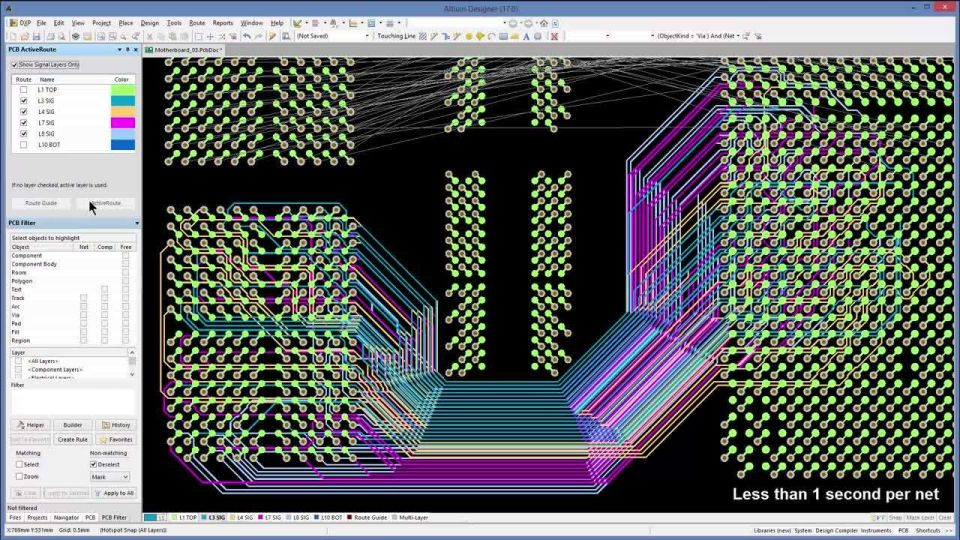Click the ActiveRoute button

[105, 203]
